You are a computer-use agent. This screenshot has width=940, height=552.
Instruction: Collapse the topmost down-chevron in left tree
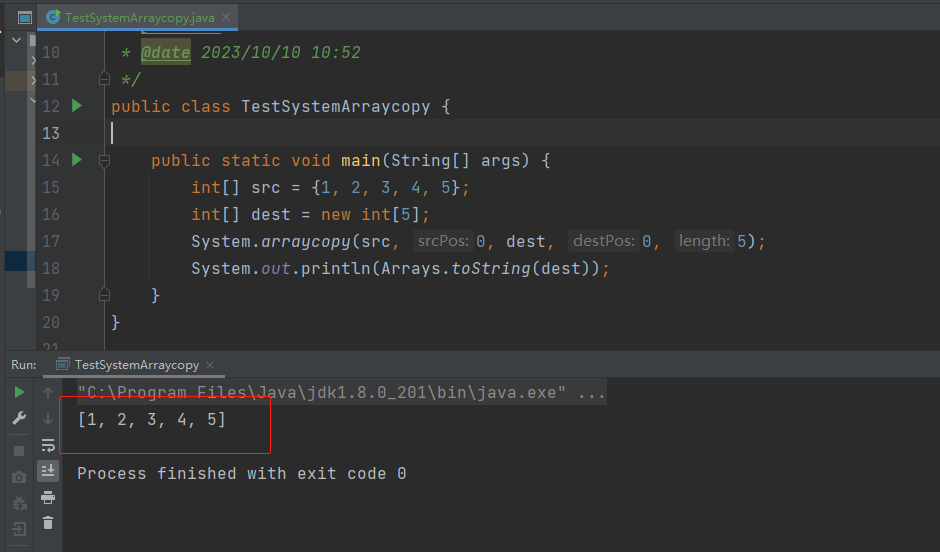16,40
